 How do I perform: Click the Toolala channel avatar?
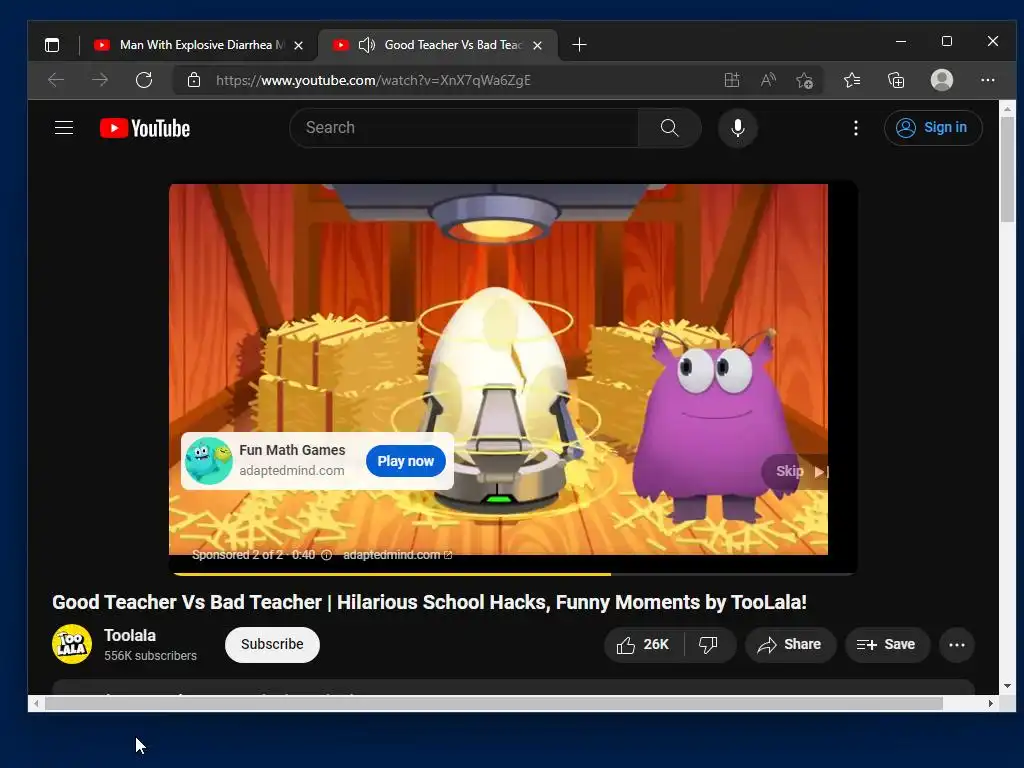[72, 644]
